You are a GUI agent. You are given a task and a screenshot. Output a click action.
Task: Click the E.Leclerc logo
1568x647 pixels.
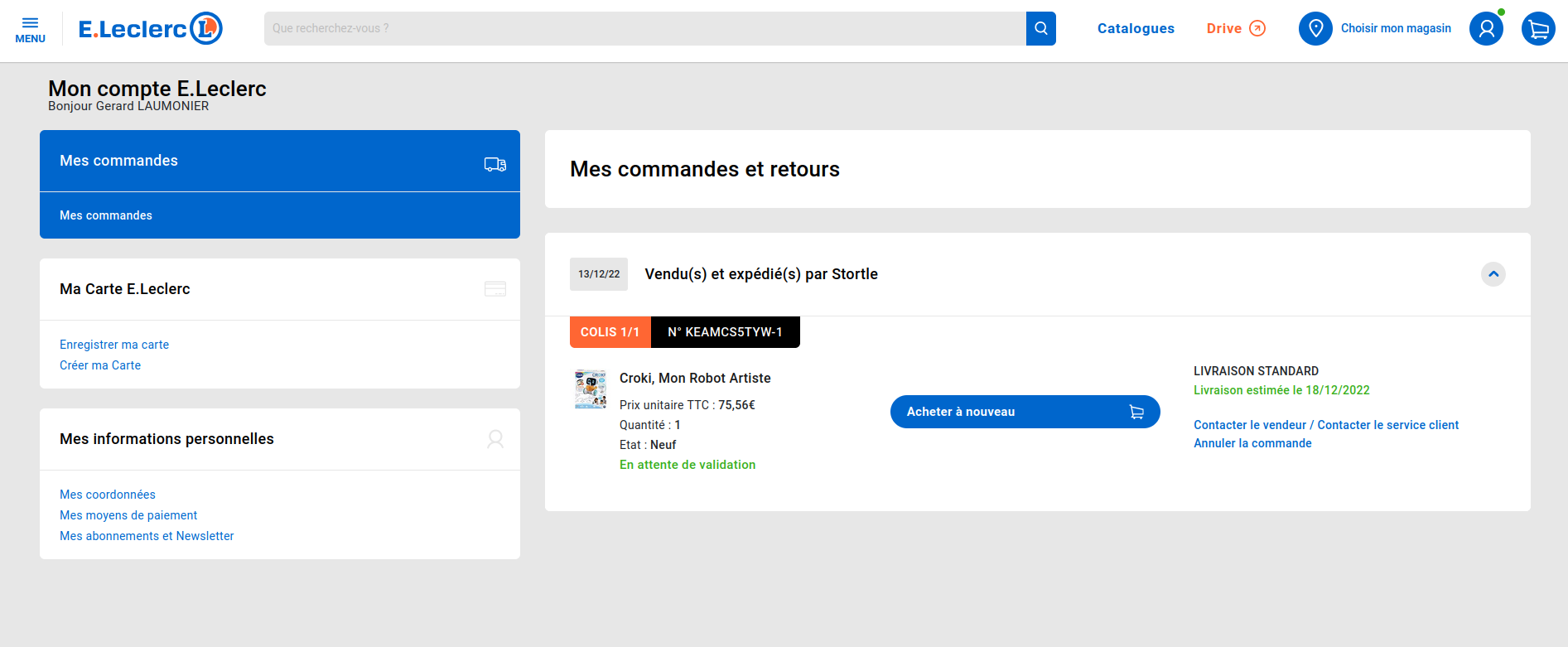click(x=150, y=29)
